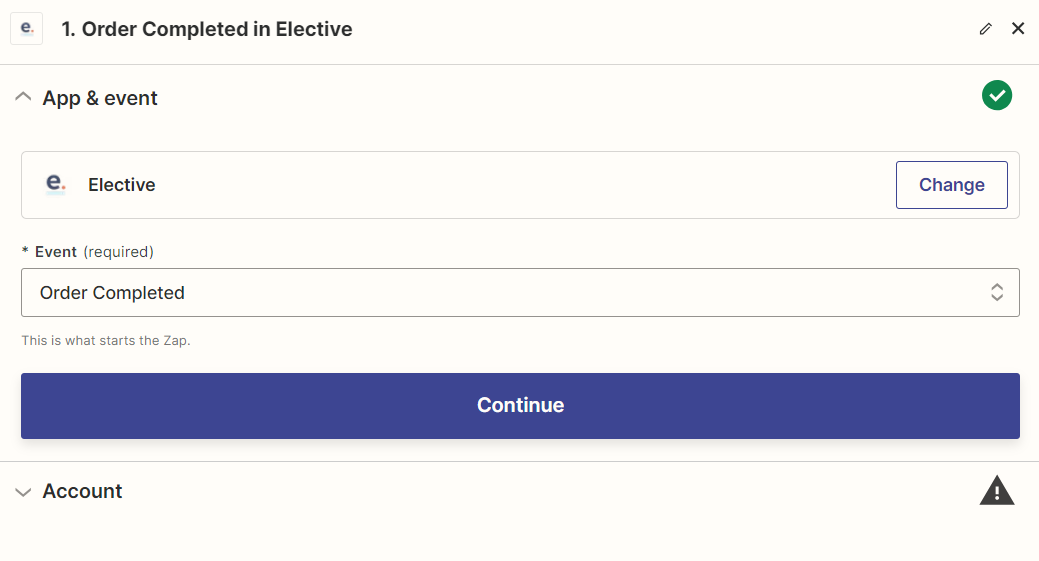Click the warning triangle beside Account

click(x=996, y=491)
